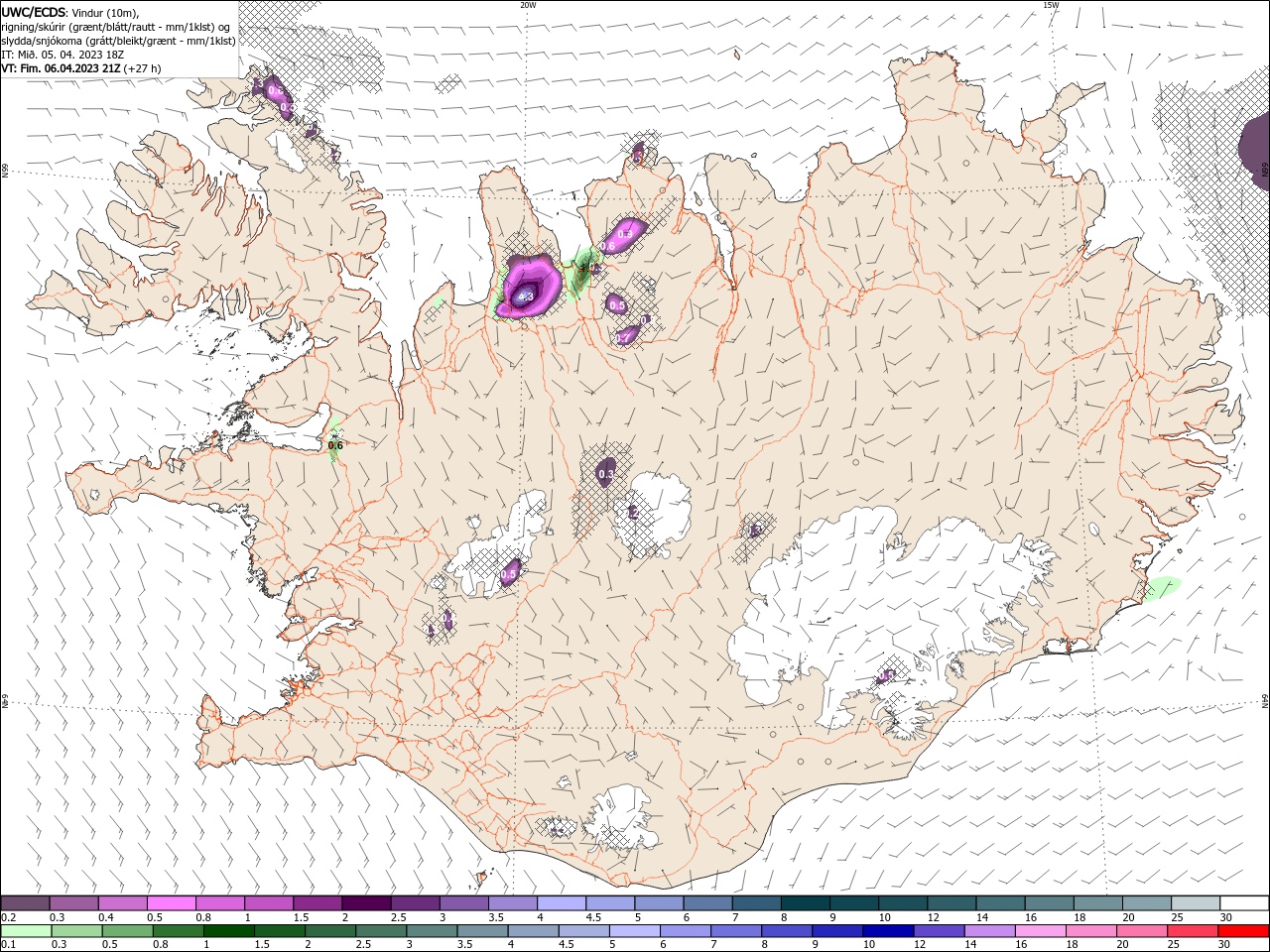Click the 'slydda/snjókoma' description line
The width and height of the screenshot is (1270, 952).
point(118,41)
